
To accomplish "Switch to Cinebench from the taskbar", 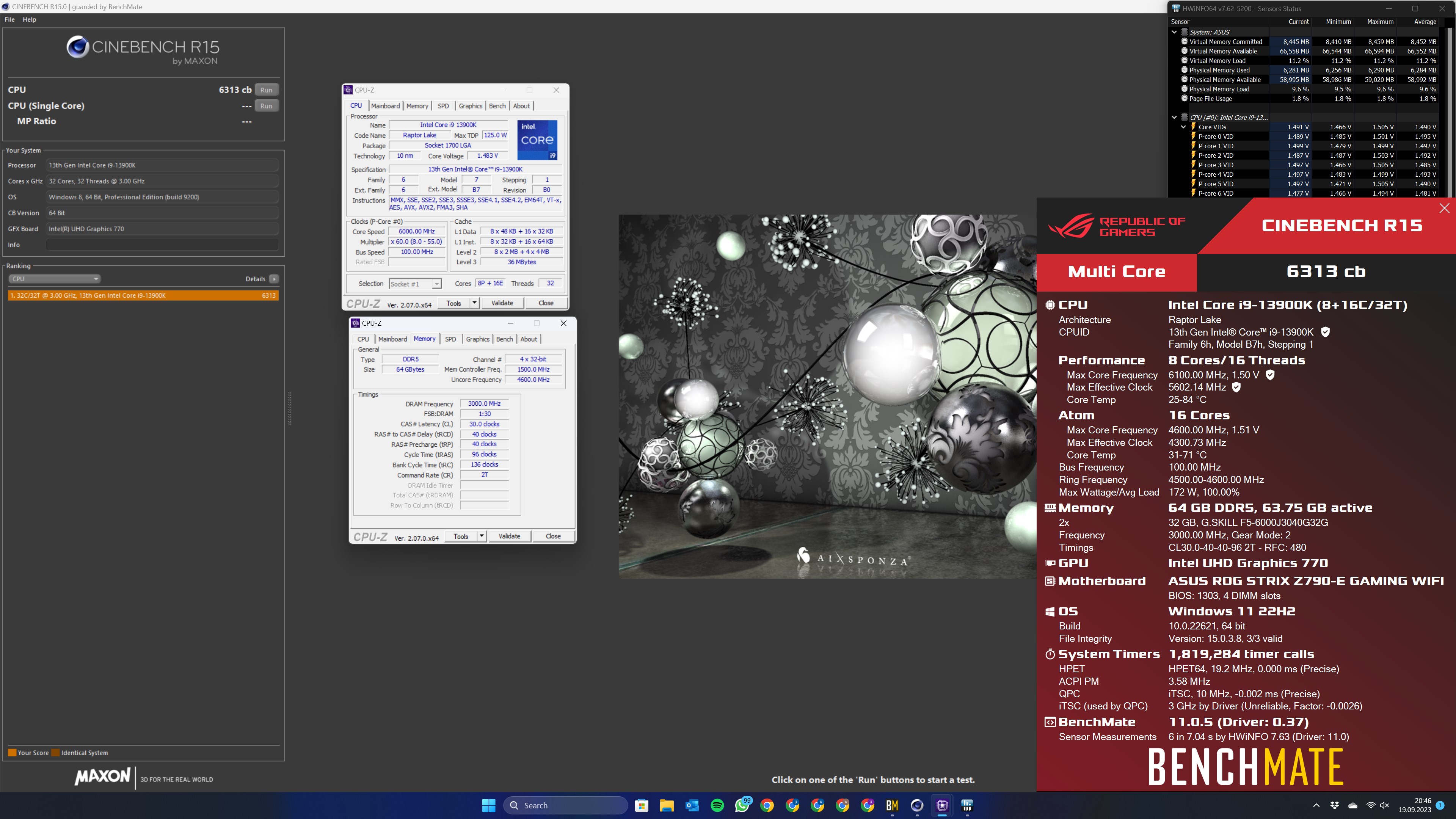I will point(917,805).
